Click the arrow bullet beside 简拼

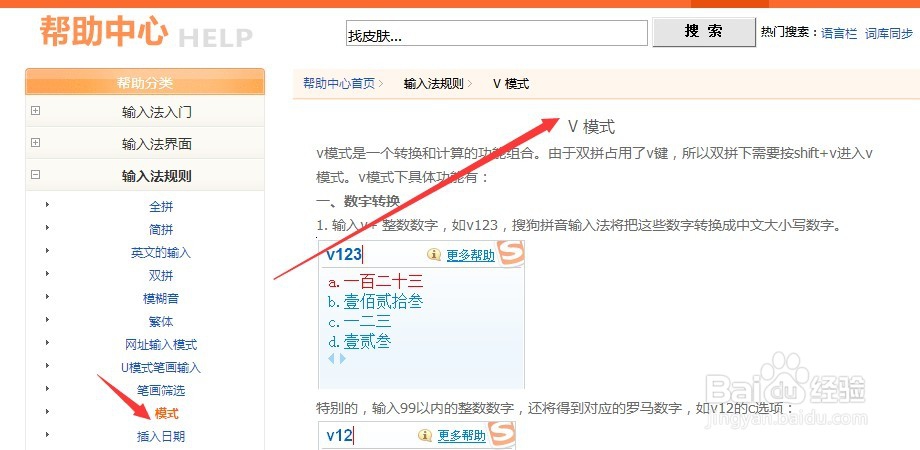pos(47,228)
